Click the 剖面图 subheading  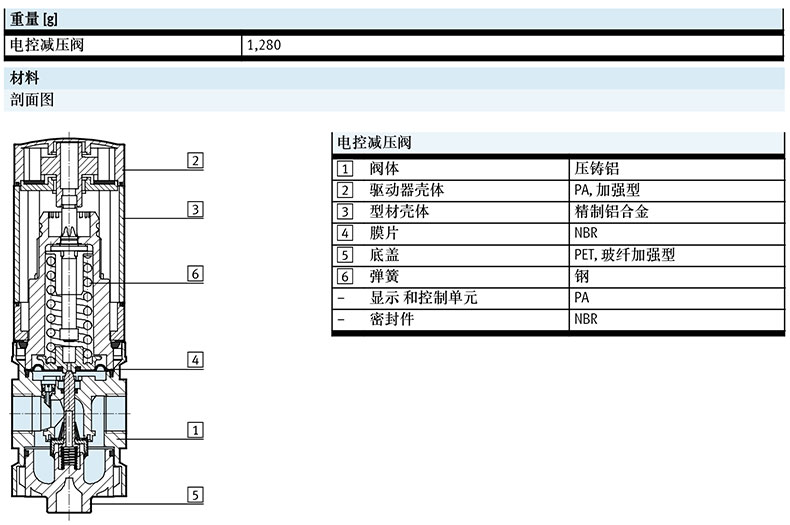pos(31,99)
